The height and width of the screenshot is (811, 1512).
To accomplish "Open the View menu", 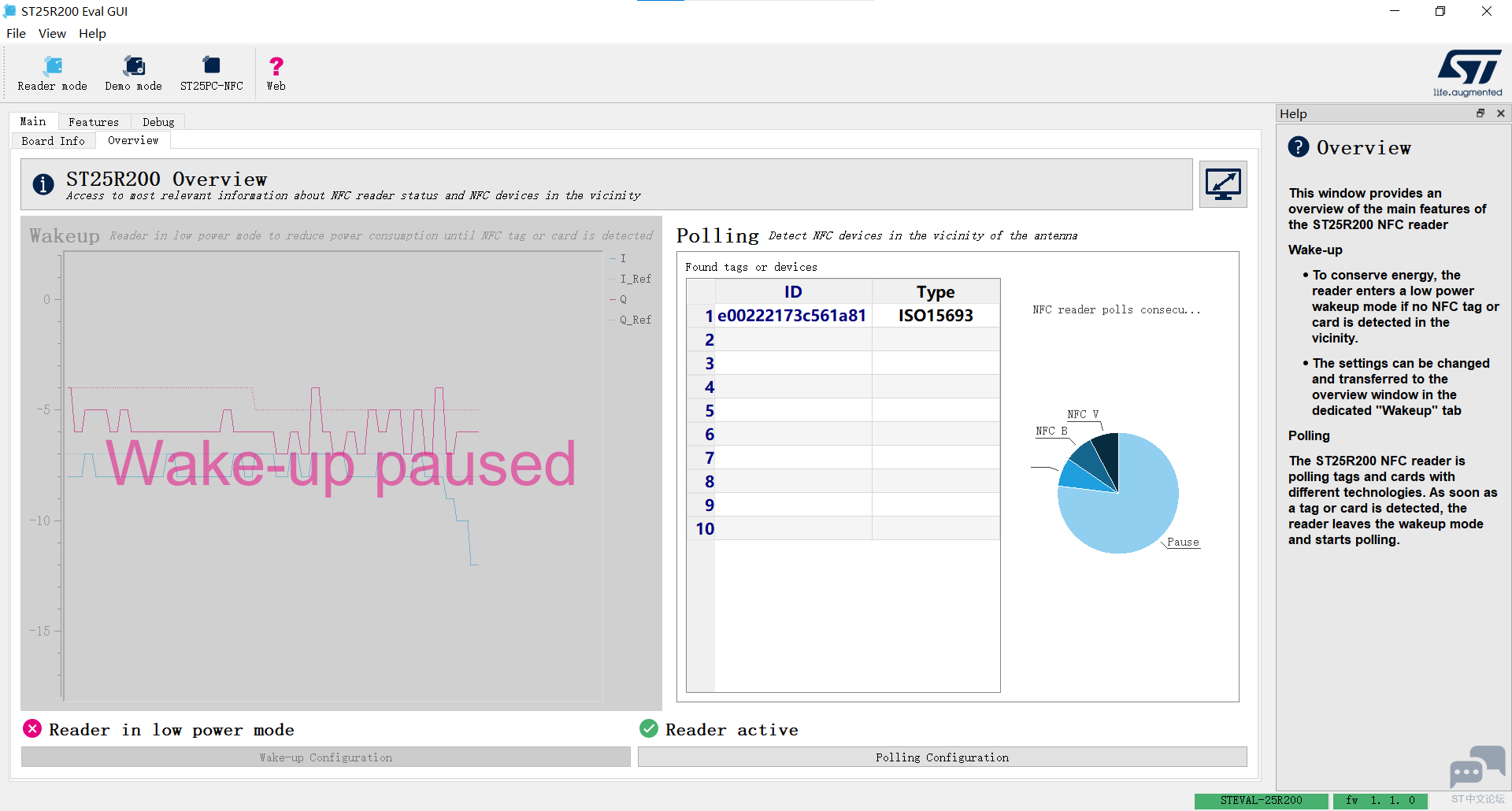I will [x=52, y=33].
